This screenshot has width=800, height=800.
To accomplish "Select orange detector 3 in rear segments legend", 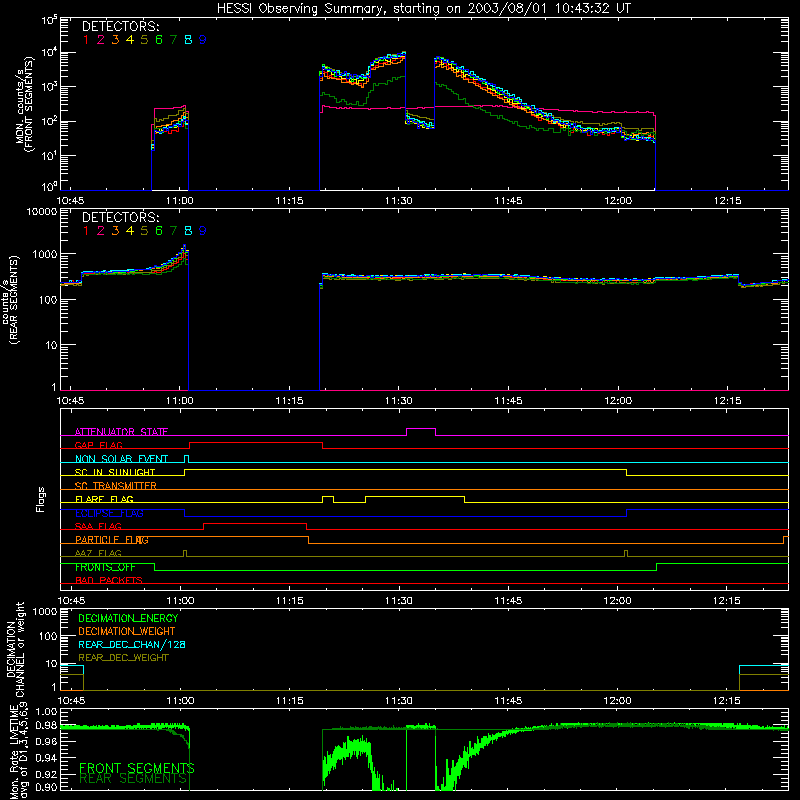I will tap(115, 231).
